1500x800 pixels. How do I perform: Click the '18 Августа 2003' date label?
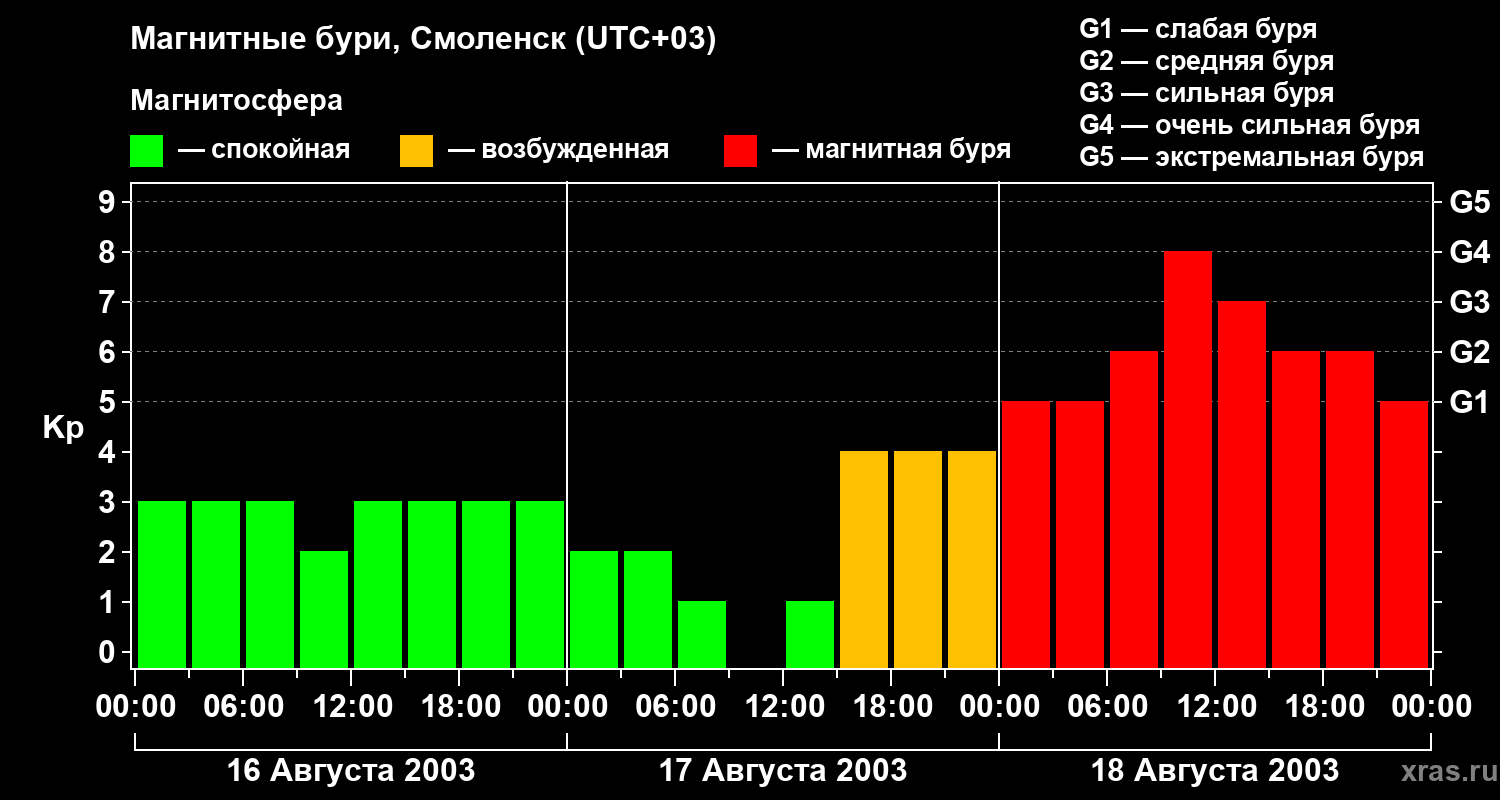pyautogui.click(x=1215, y=770)
